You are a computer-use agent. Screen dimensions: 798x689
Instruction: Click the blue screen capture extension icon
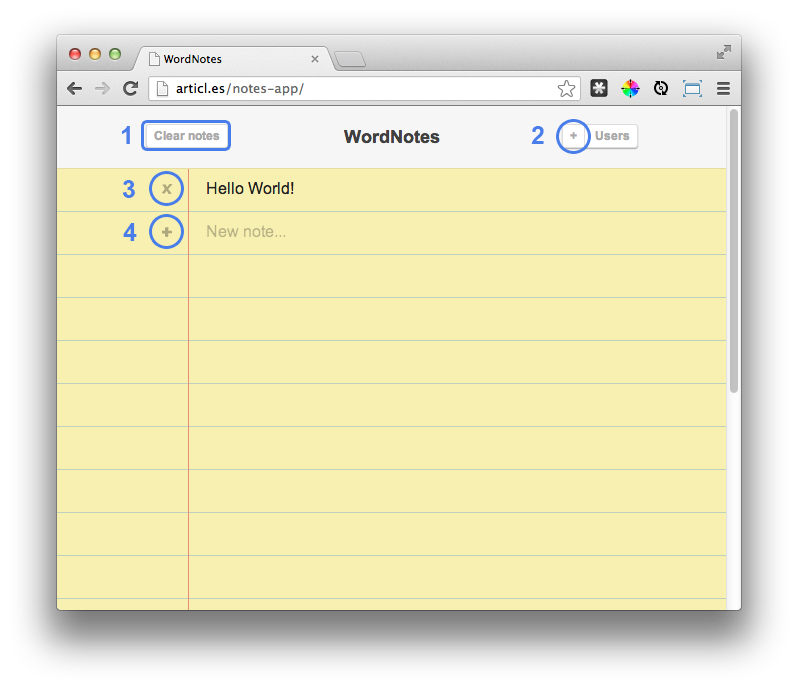[692, 89]
